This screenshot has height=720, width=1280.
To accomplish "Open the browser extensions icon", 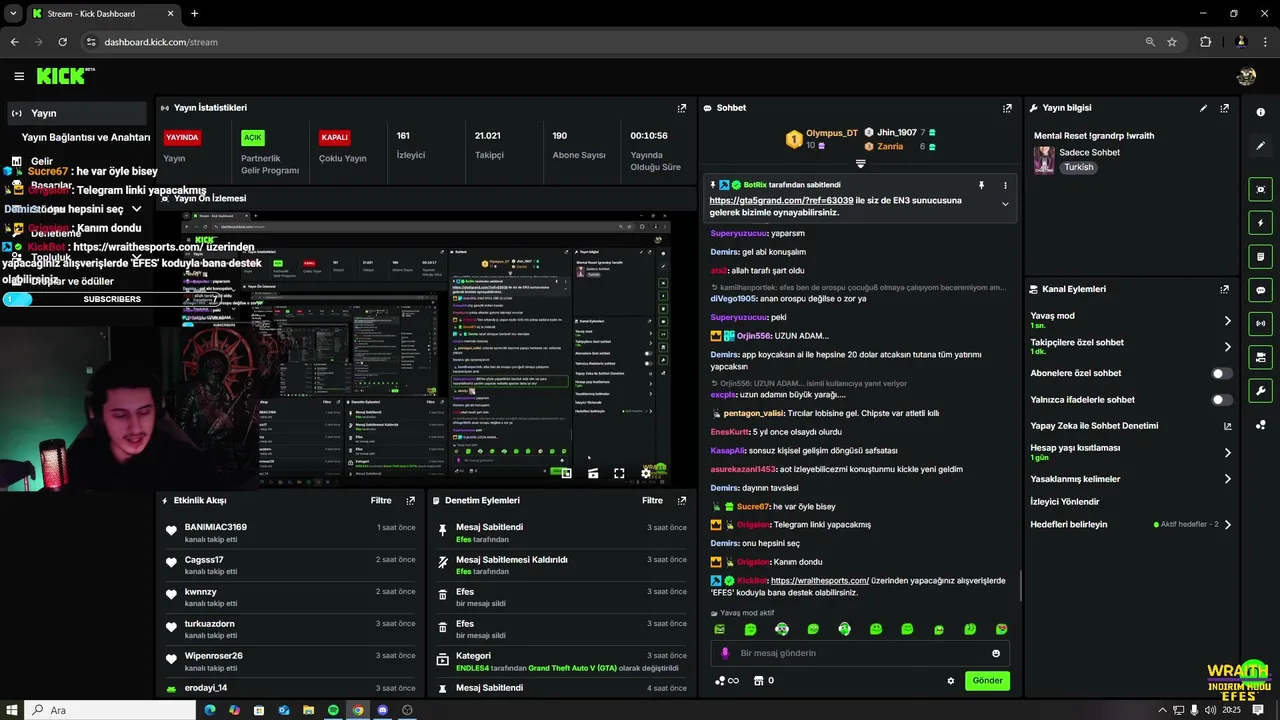I will (x=1205, y=42).
